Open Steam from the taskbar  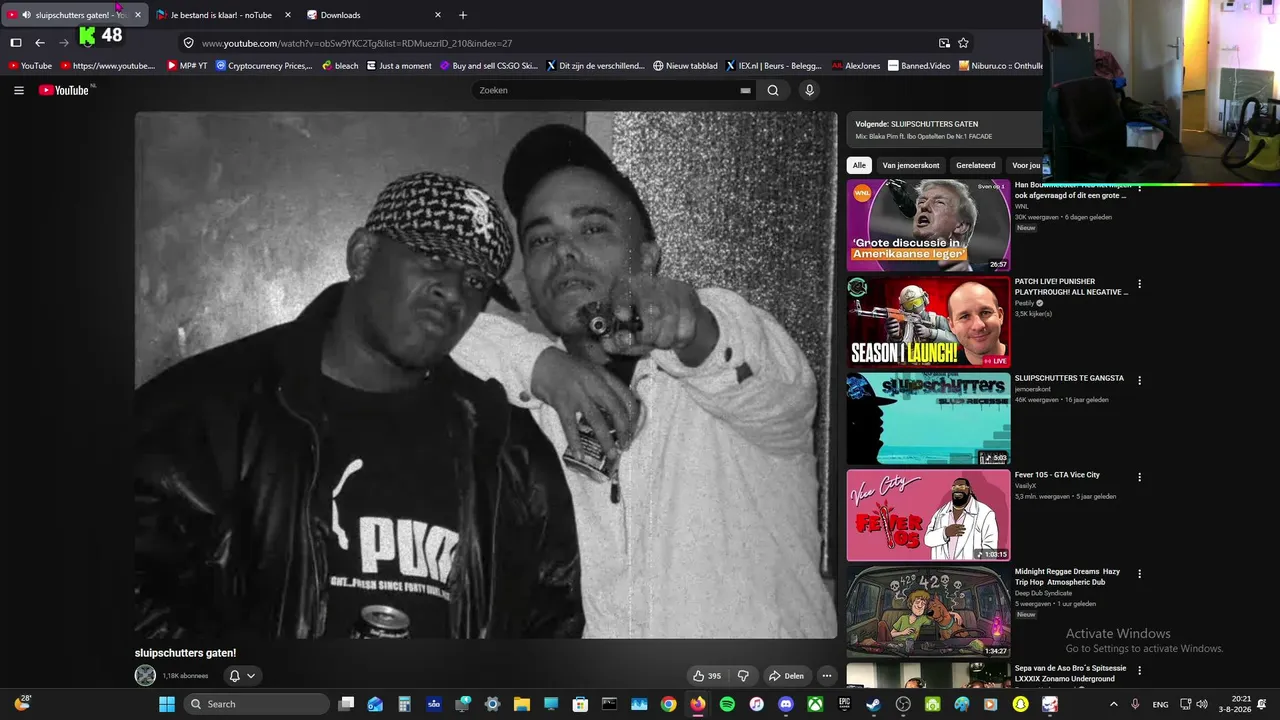pos(874,704)
